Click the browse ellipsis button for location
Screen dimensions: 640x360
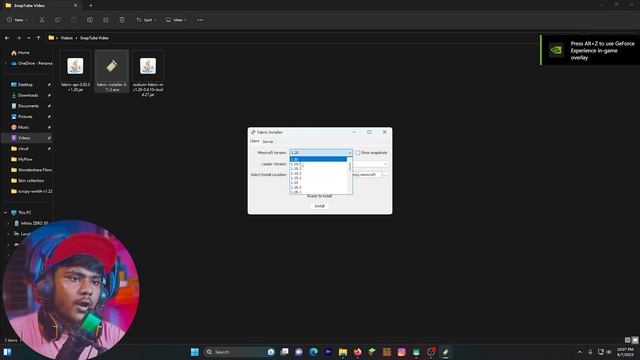pos(385,175)
